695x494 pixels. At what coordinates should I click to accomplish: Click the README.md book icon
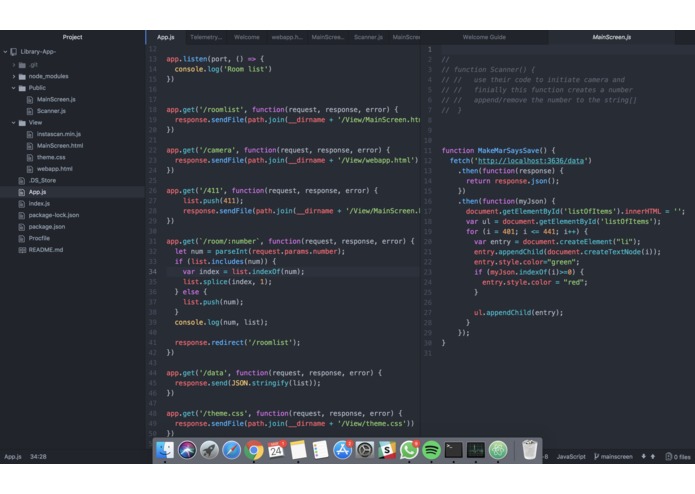coord(22,250)
